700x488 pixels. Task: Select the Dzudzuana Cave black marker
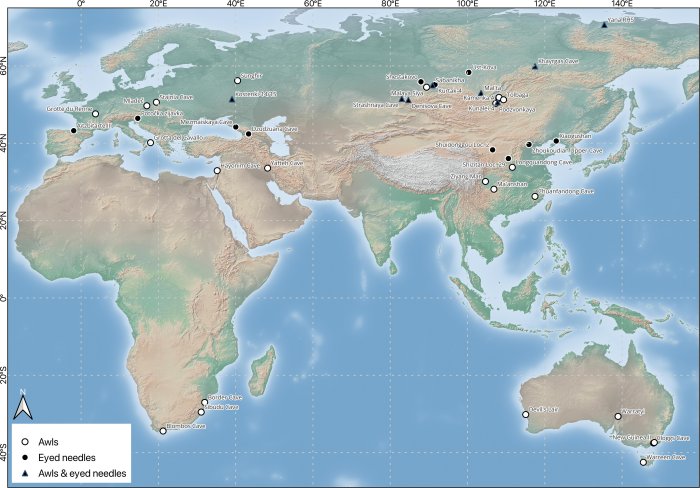click(x=248, y=133)
